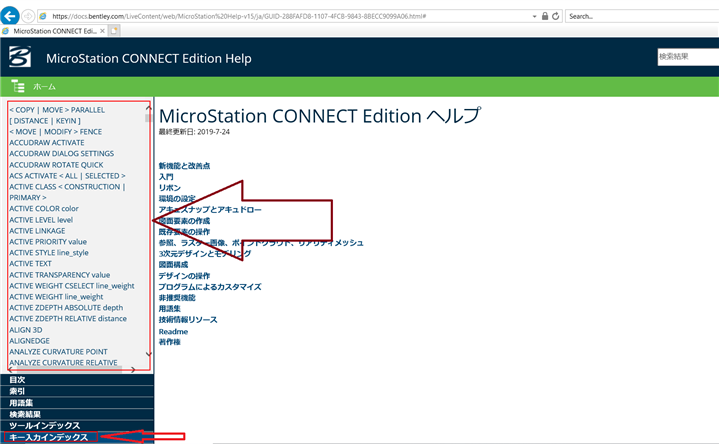
Task: Open ACTIVE LINKAGE entry
Action: point(37,231)
